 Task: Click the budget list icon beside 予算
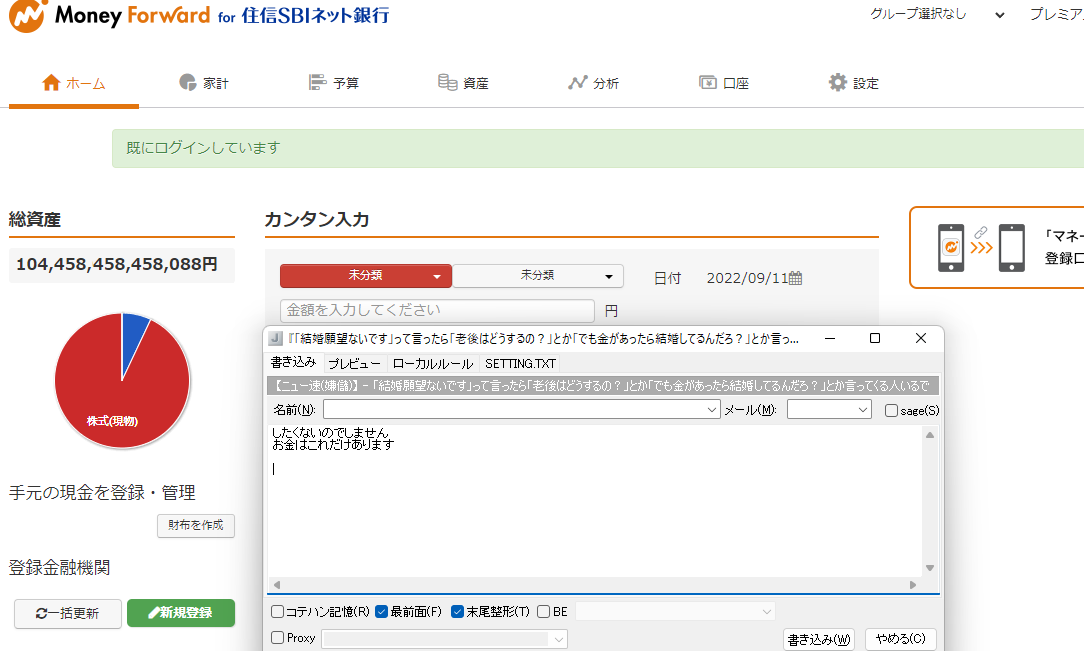(317, 83)
